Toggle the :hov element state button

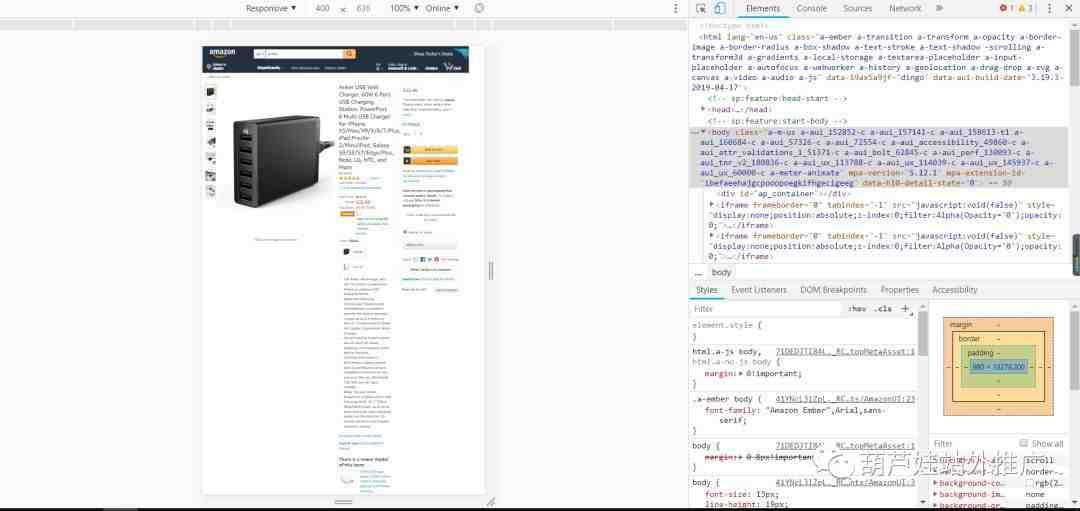coord(857,309)
